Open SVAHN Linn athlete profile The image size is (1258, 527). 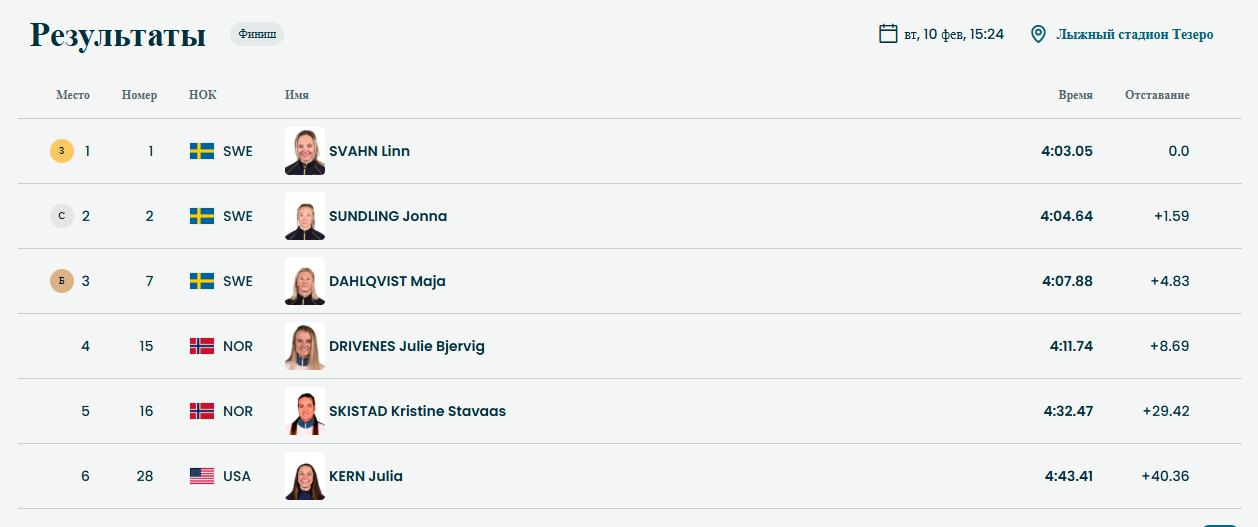(369, 151)
